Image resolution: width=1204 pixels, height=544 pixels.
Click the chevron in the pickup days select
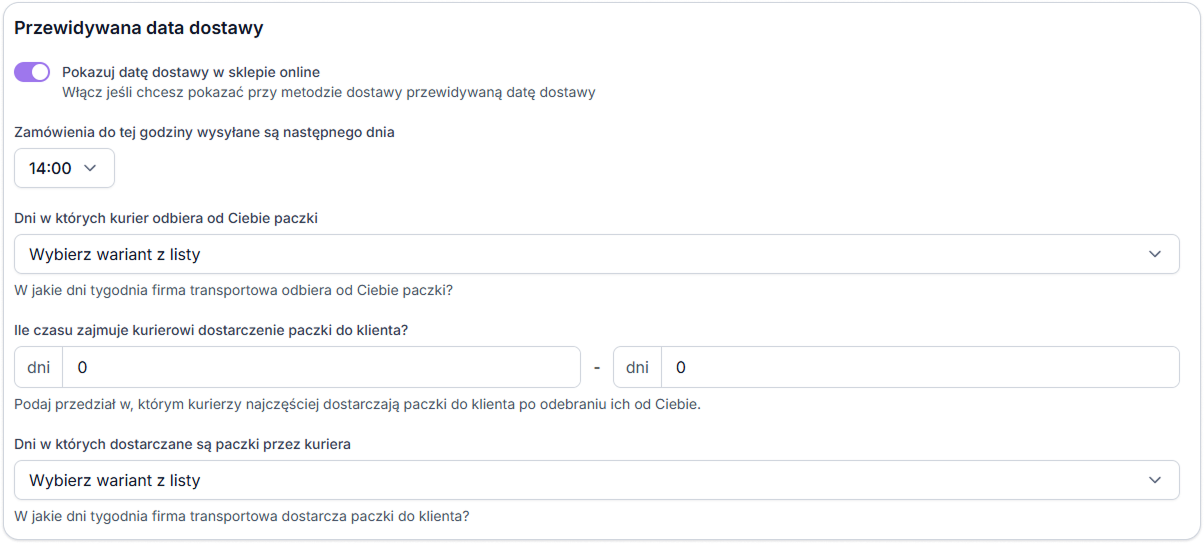(x=1156, y=254)
